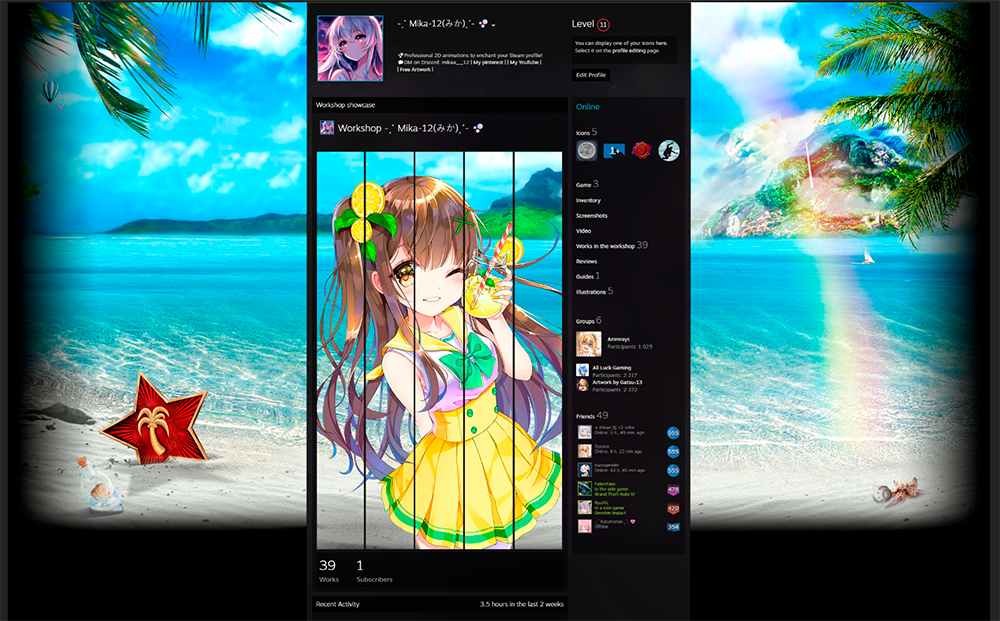Click the Animrays group avatar
Image resolution: width=1000 pixels, height=621 pixels.
(588, 344)
